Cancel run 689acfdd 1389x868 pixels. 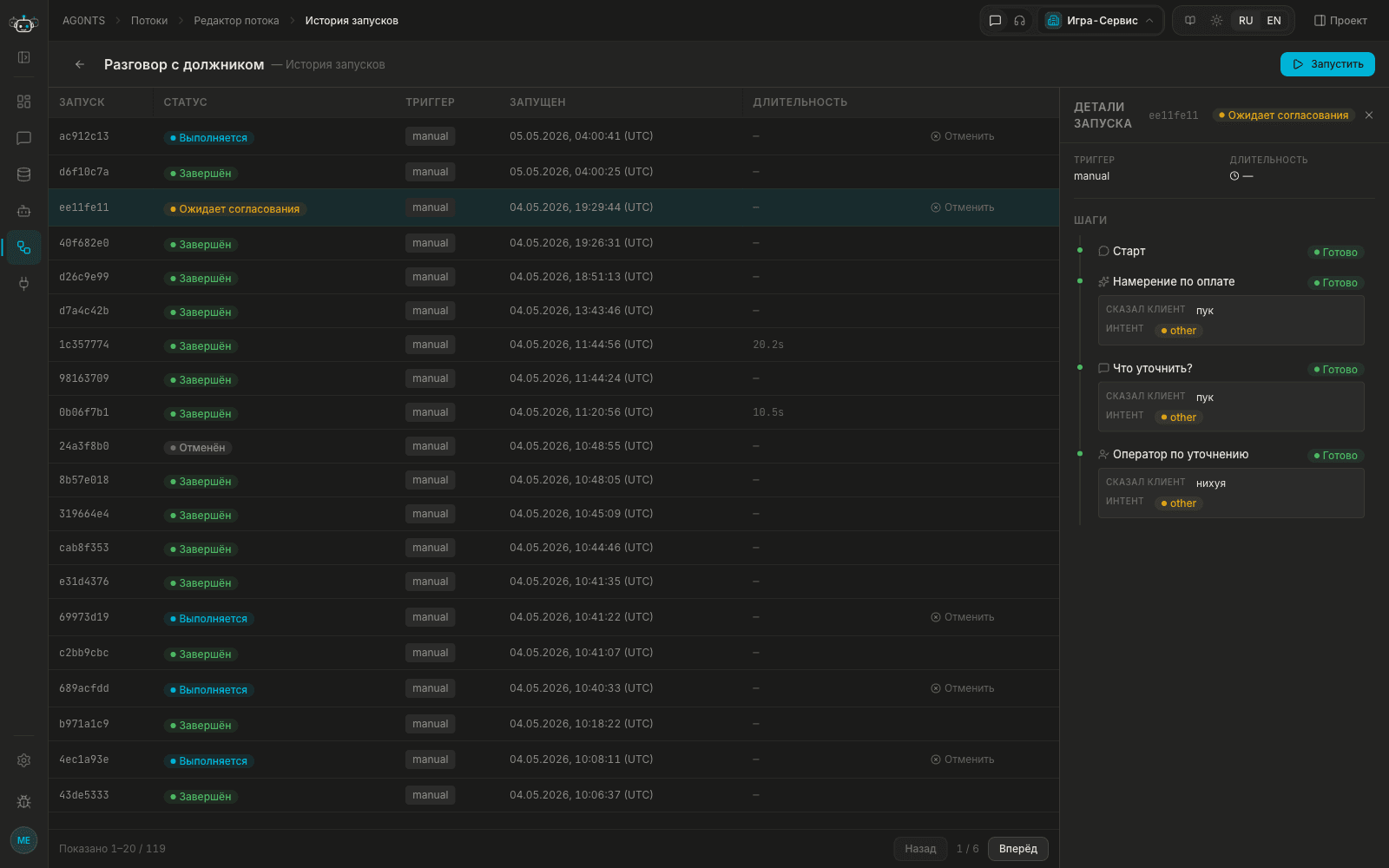tap(963, 688)
